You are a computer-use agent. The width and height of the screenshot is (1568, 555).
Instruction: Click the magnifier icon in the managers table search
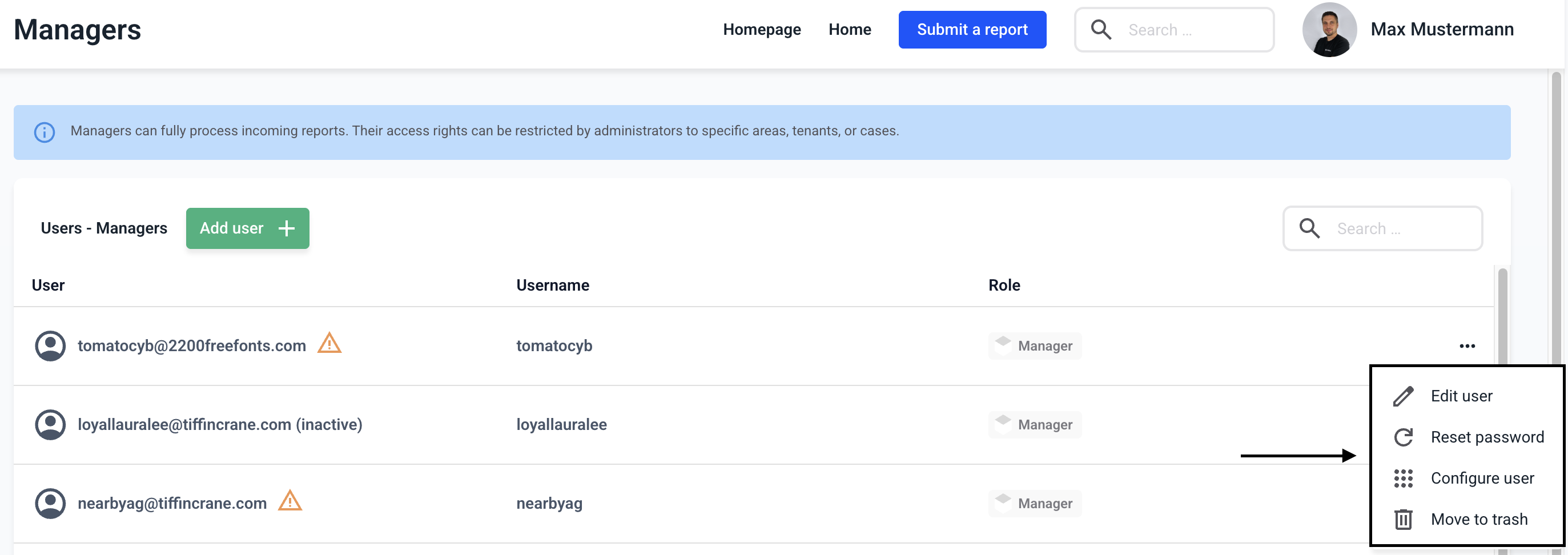(1309, 228)
